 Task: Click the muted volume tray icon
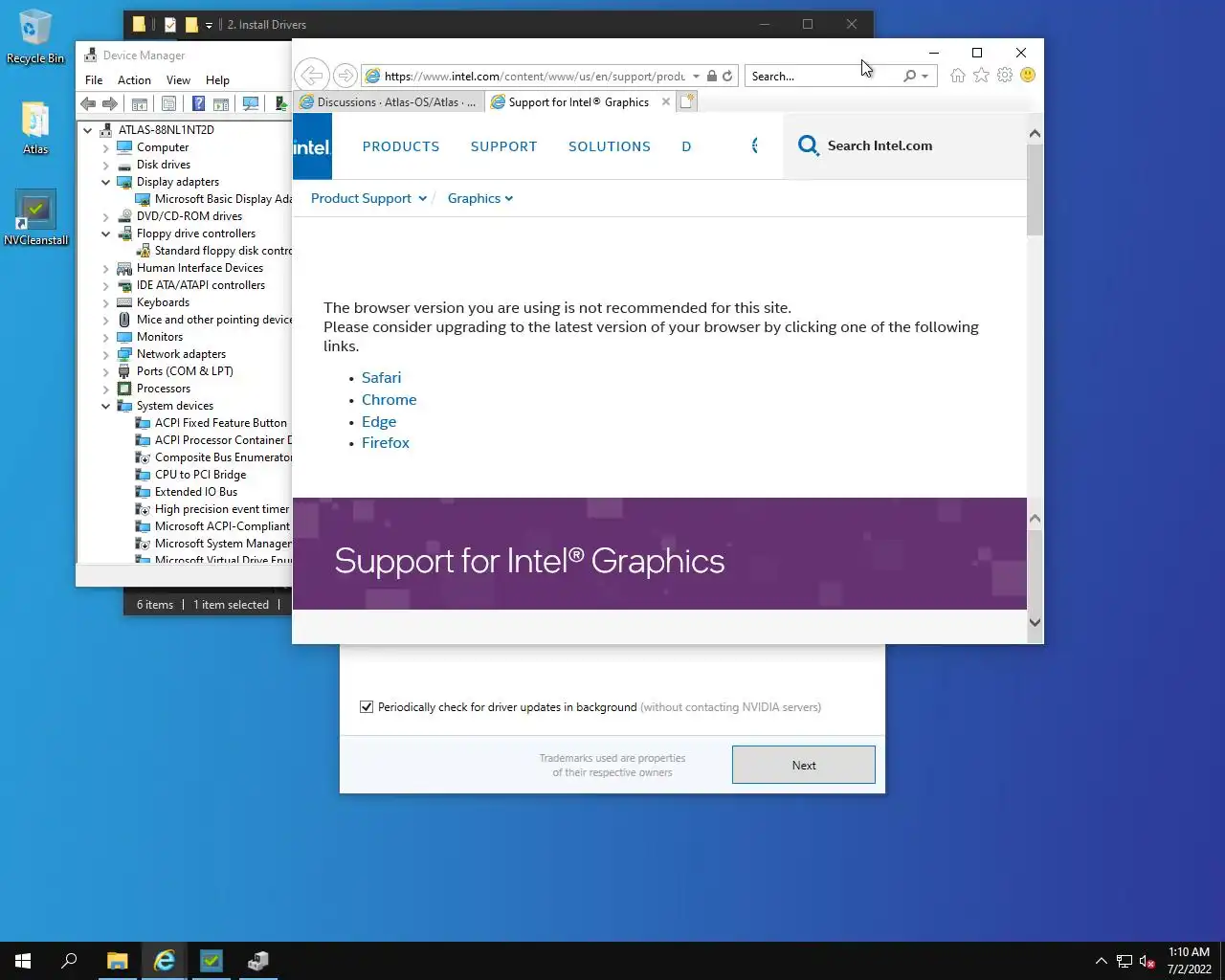click(x=1147, y=961)
